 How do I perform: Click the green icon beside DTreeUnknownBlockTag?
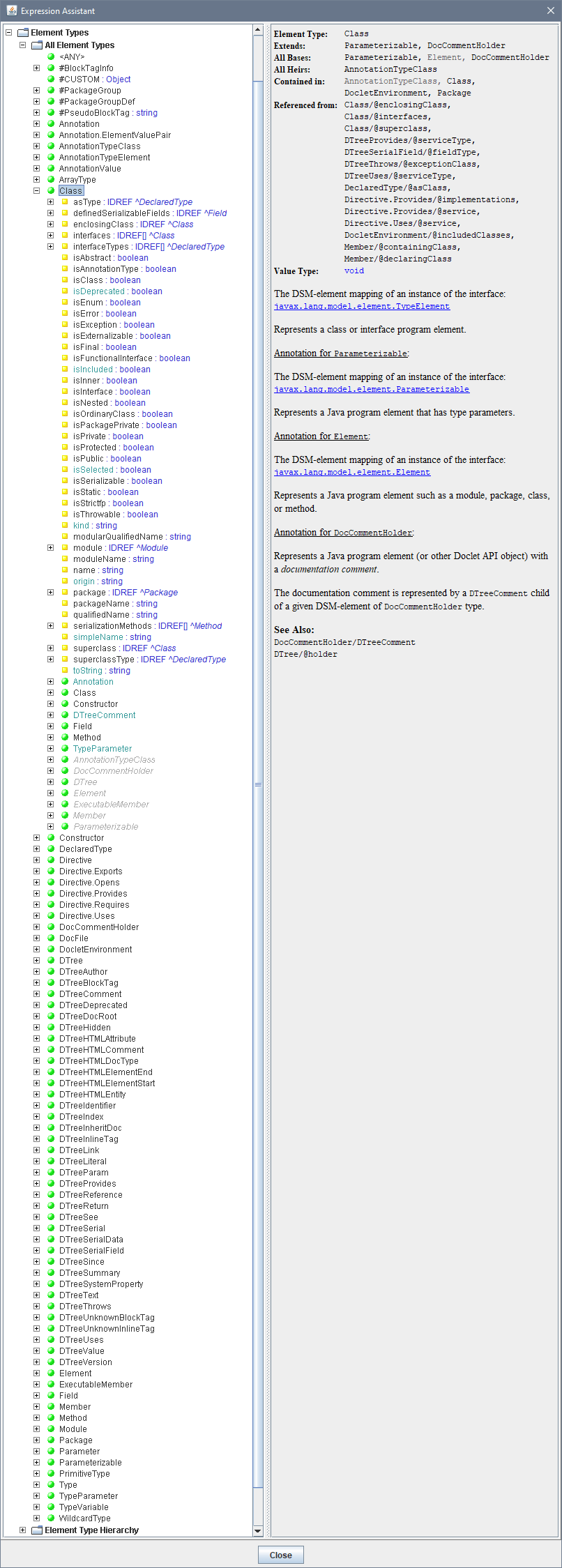click(51, 1318)
